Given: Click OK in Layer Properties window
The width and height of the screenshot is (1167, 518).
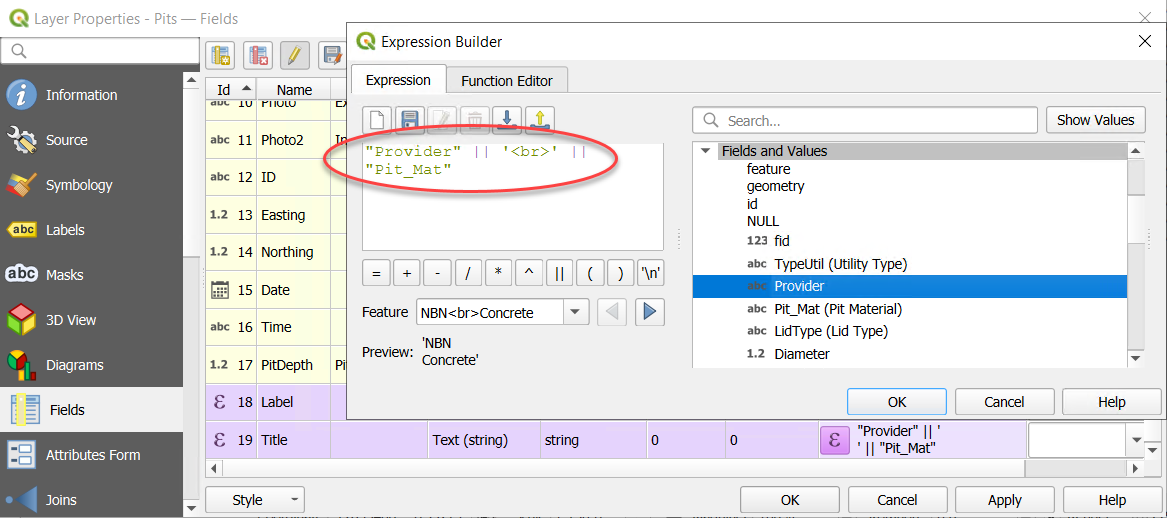Looking at the screenshot, I should tap(790, 500).
